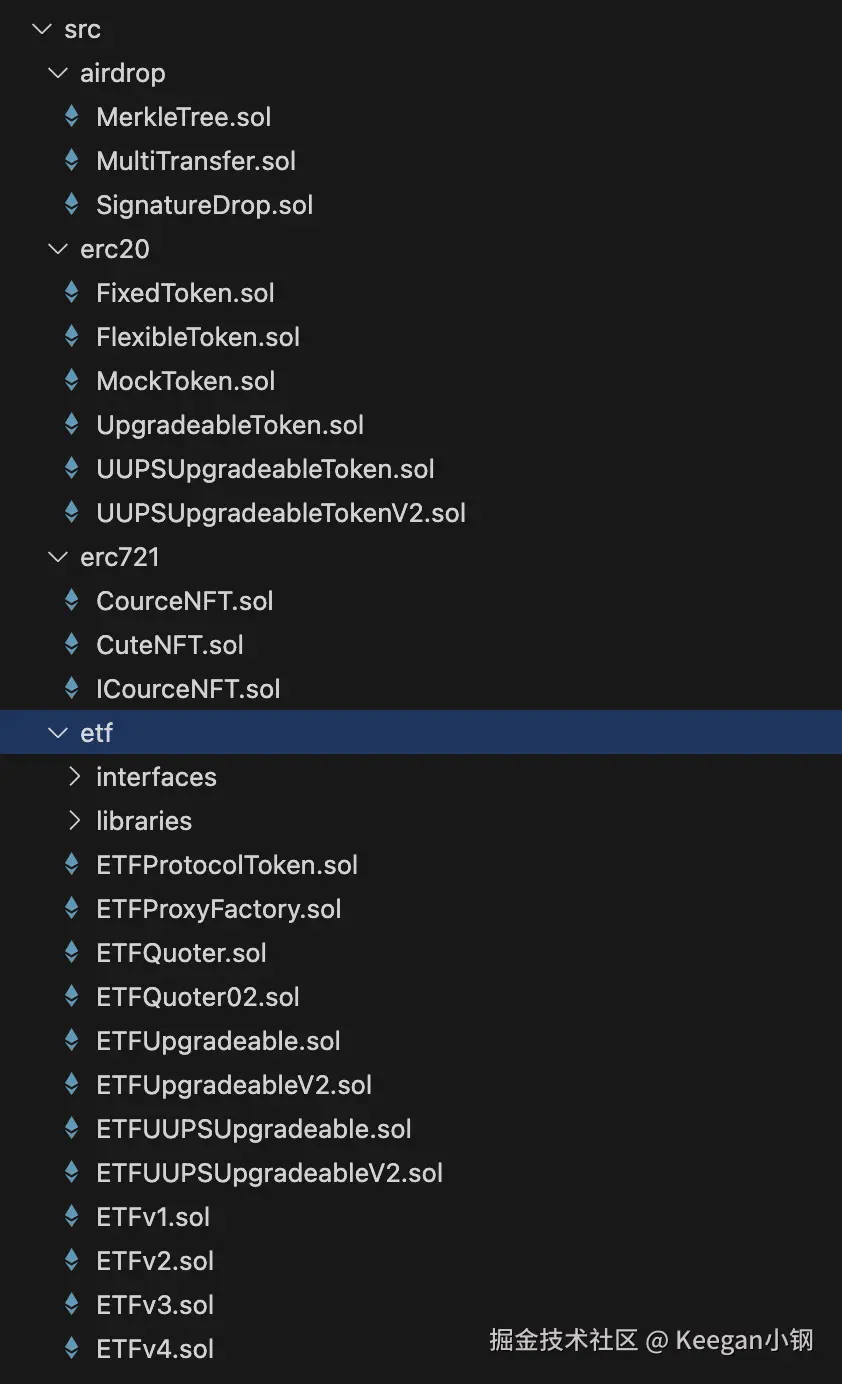Click the file icon next to ETFv1.sol
The image size is (842, 1384).
[x=72, y=1217]
